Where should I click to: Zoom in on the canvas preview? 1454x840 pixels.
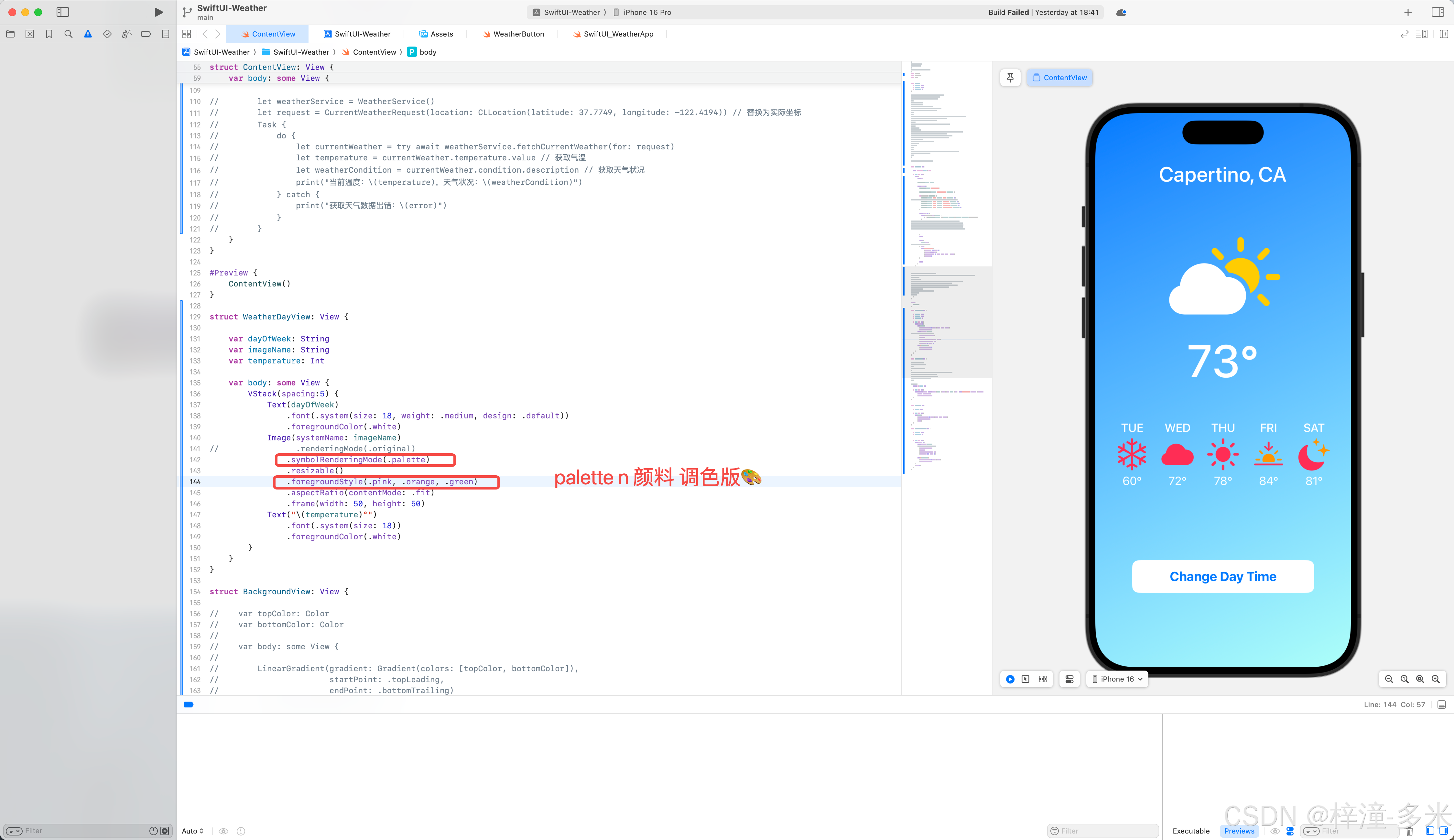click(1436, 679)
